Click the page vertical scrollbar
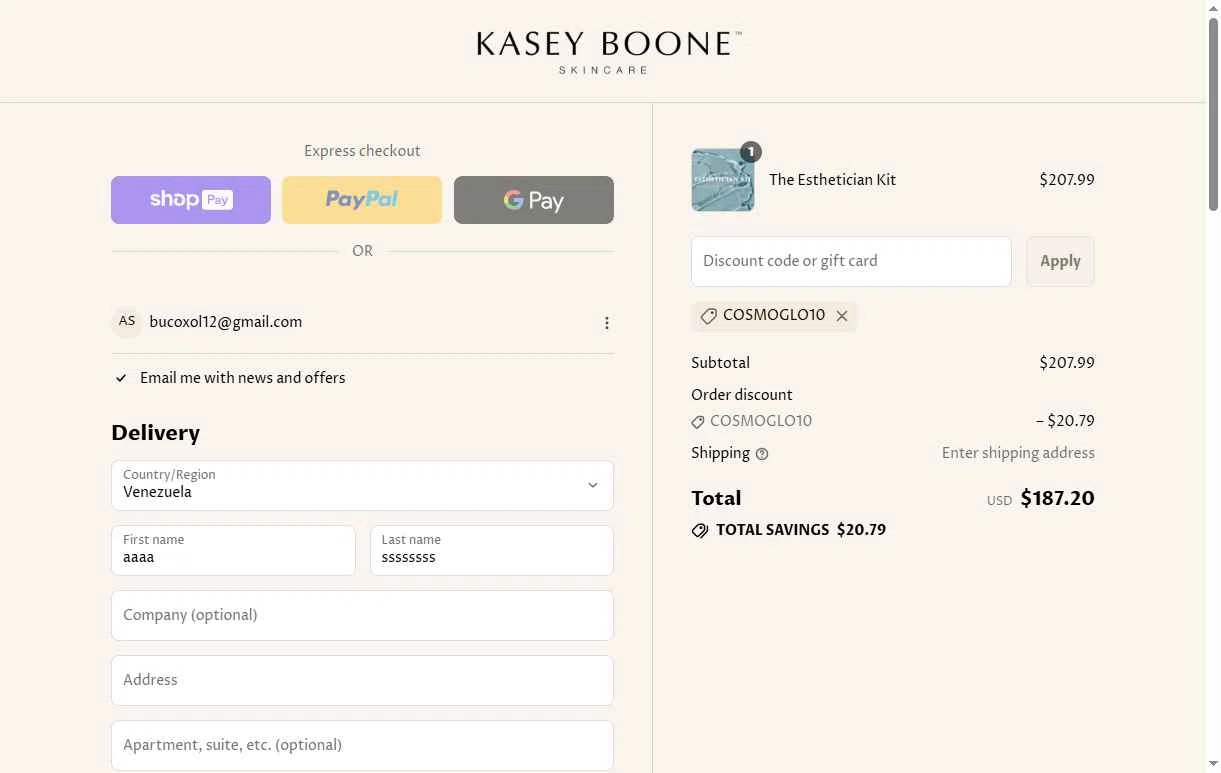This screenshot has height=773, width=1221. (1213, 115)
